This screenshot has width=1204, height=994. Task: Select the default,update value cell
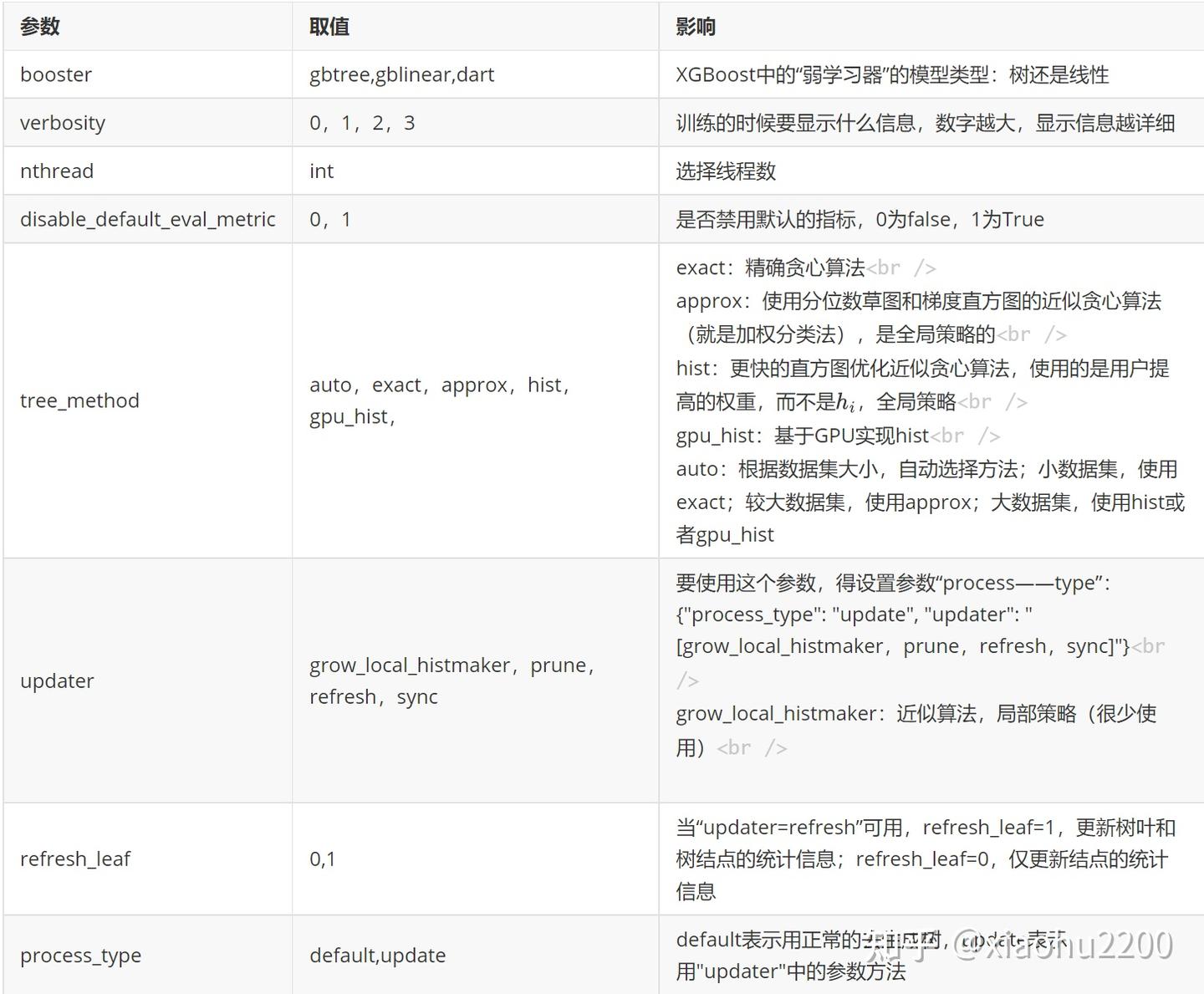click(x=377, y=955)
